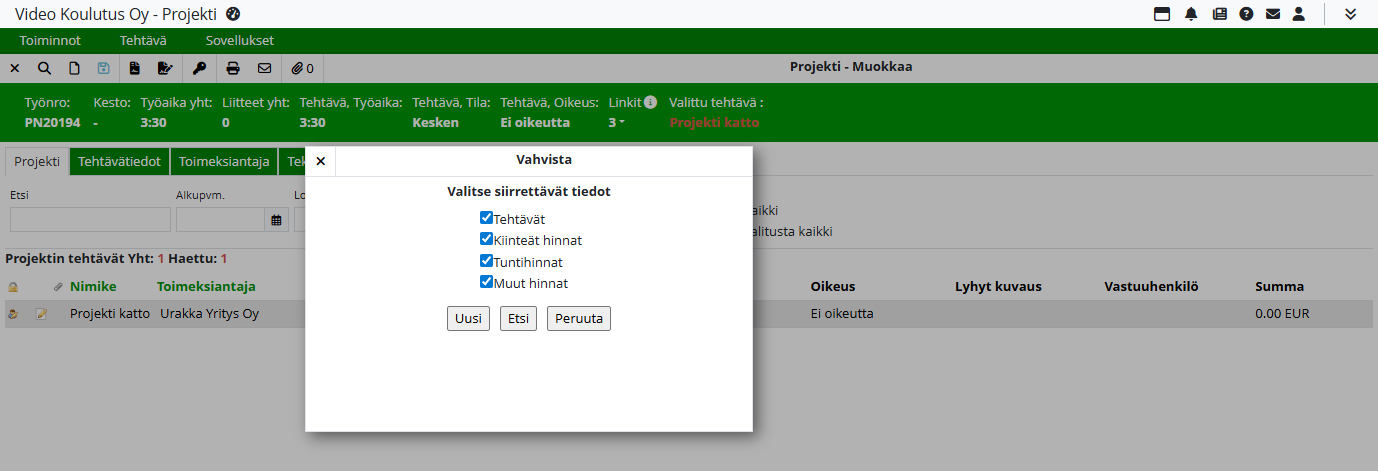Open the Toiminnot menu
This screenshot has width=1378, height=471.
click(x=50, y=41)
